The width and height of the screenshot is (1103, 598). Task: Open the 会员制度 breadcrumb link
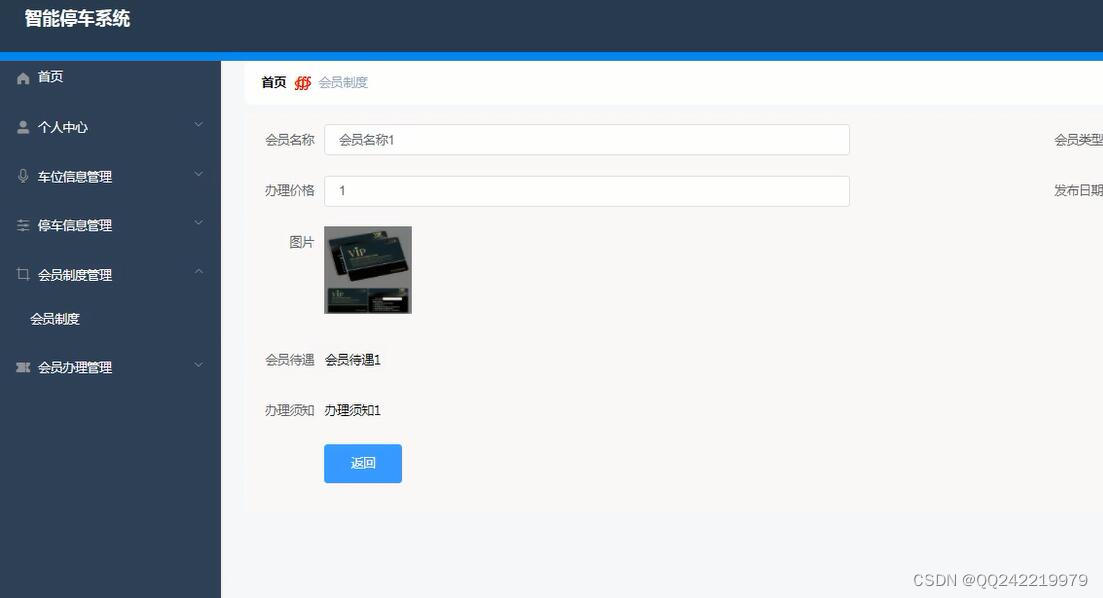tap(345, 82)
